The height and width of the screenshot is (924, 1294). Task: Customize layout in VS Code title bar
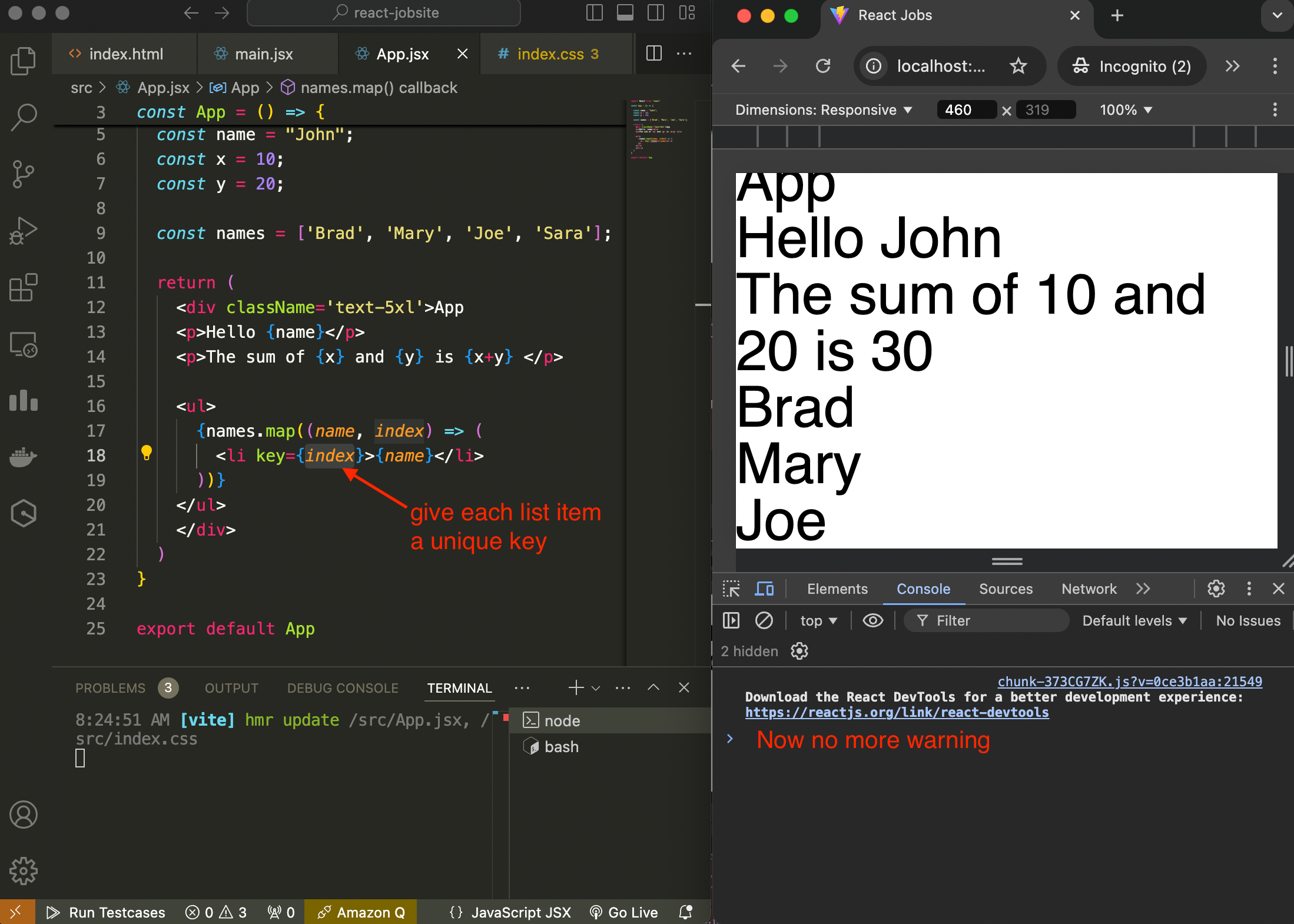(687, 13)
